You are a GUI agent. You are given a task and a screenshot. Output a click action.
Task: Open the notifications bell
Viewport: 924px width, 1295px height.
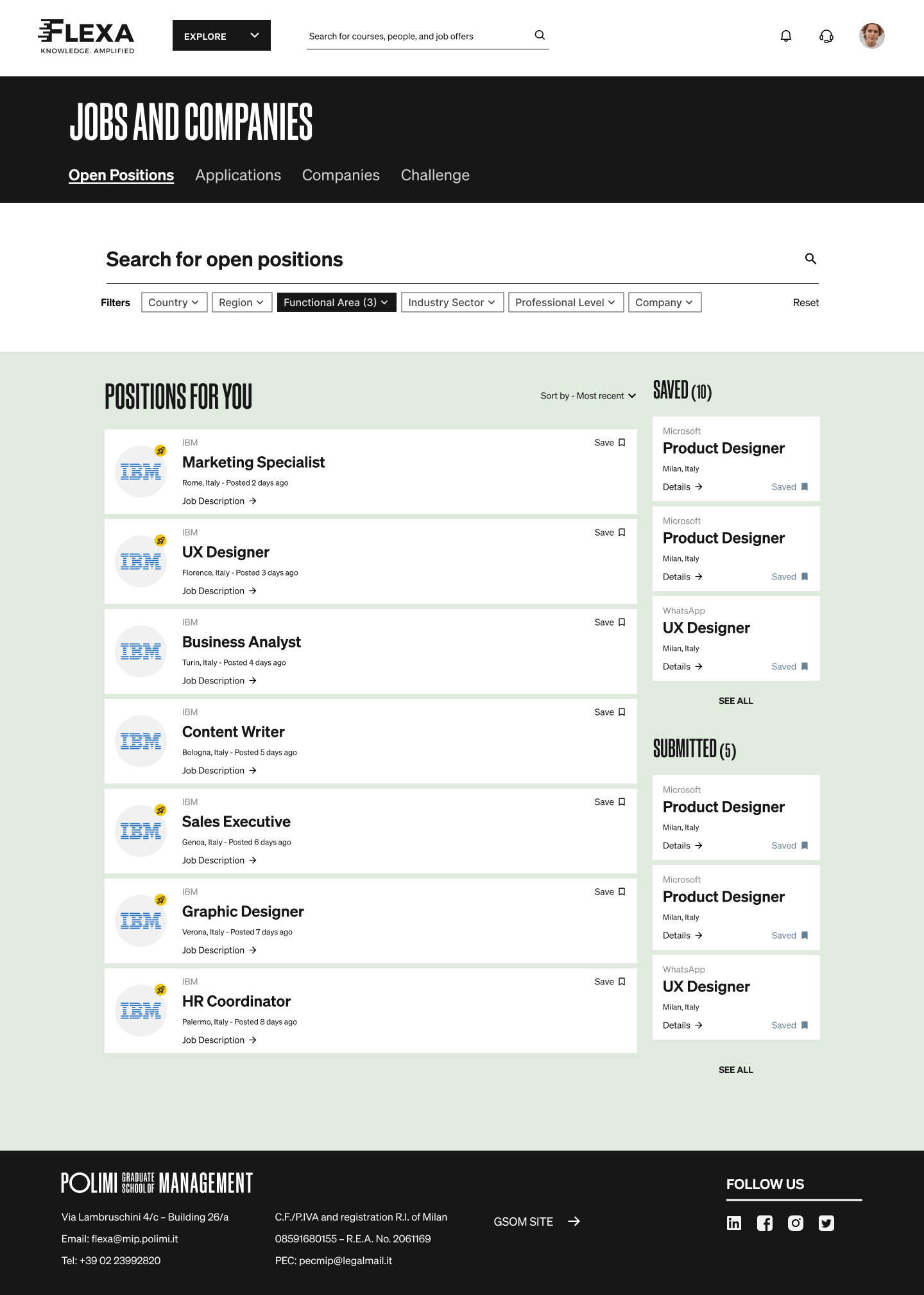tap(786, 36)
